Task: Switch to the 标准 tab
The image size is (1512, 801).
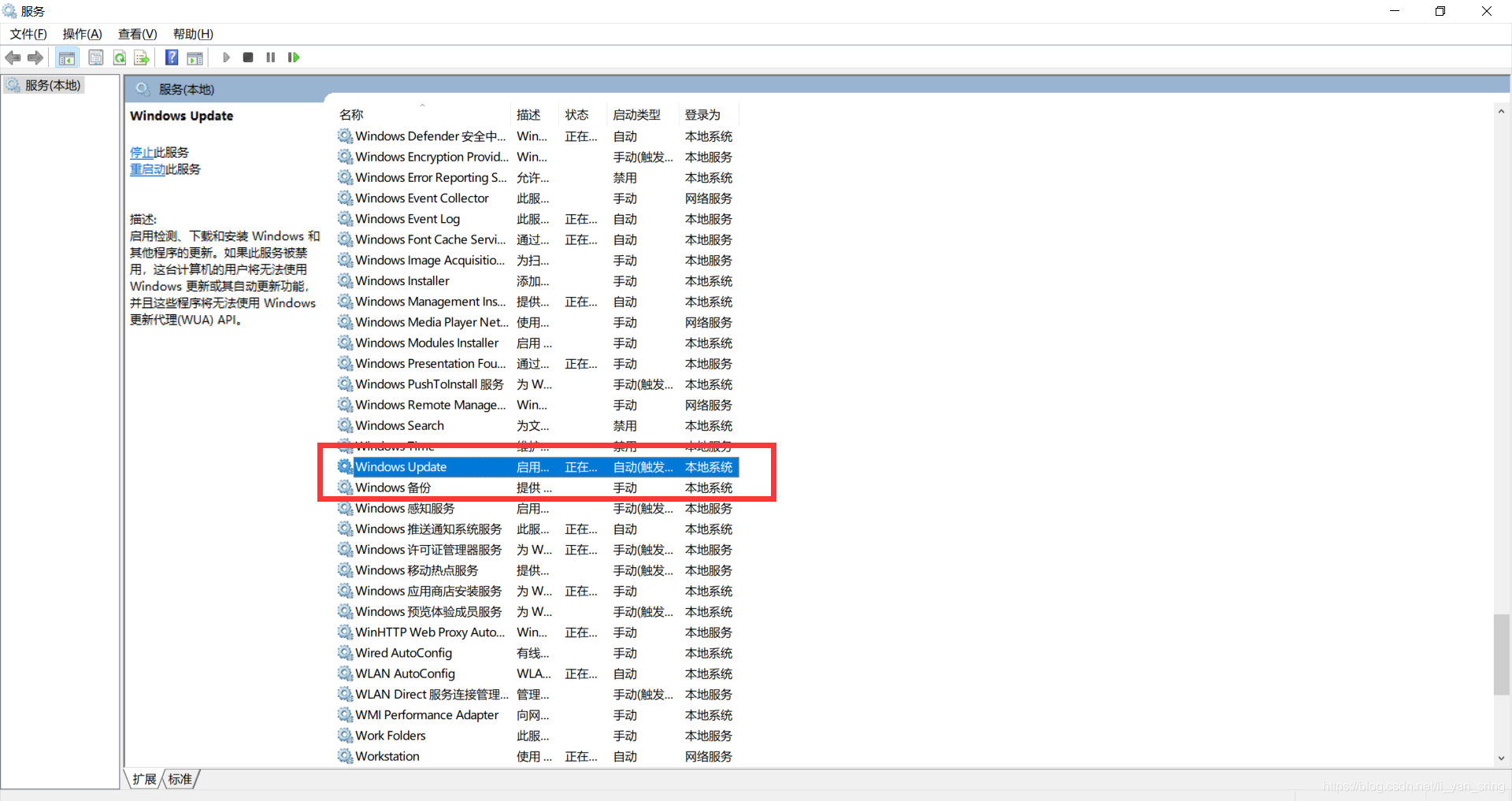Action: (x=180, y=779)
